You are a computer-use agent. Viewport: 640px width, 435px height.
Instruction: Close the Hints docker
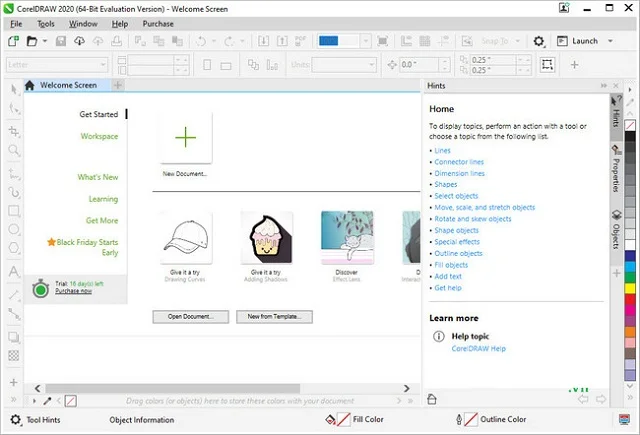click(x=616, y=86)
